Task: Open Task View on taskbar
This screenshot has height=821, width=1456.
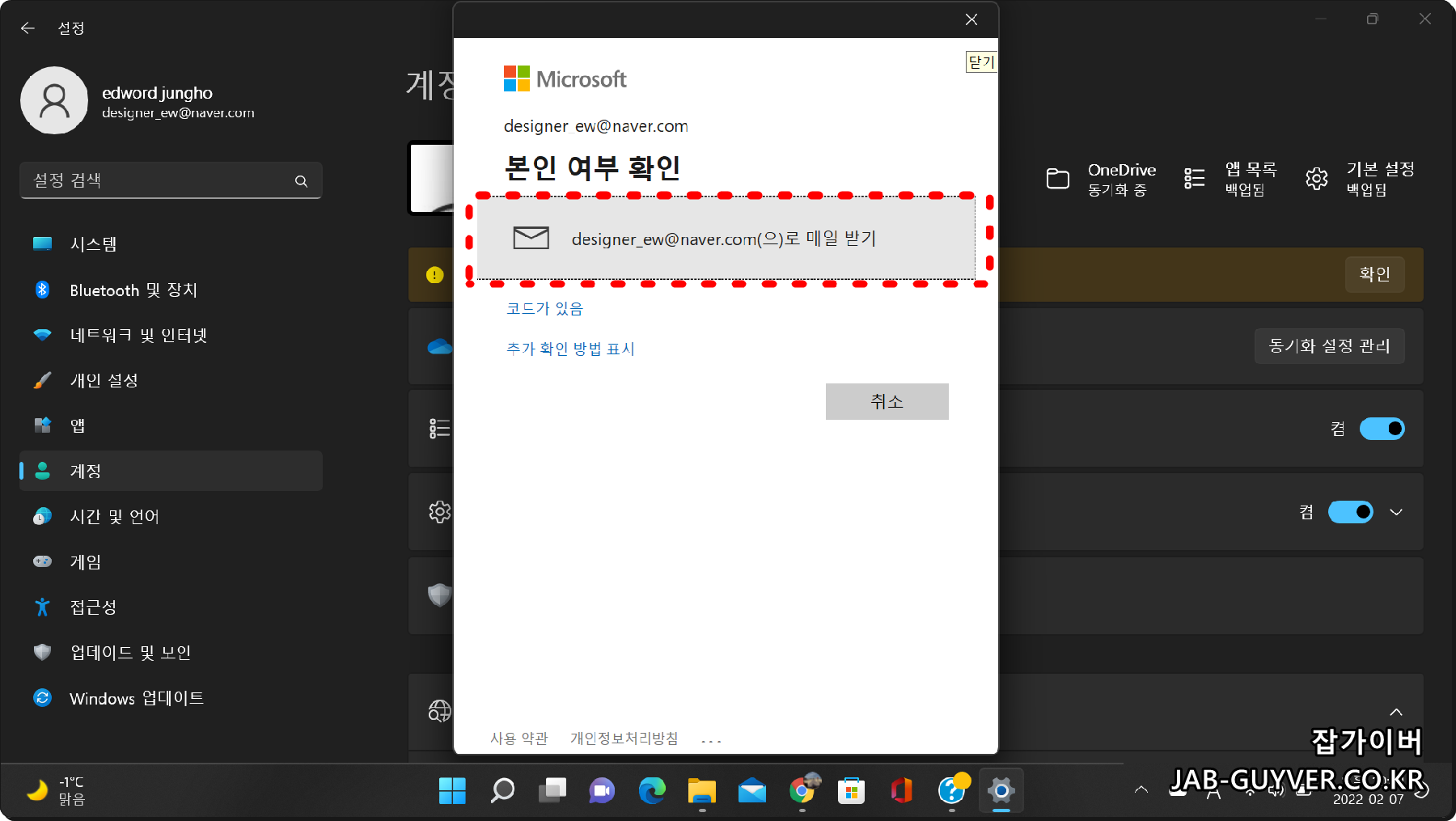Action: click(552, 790)
